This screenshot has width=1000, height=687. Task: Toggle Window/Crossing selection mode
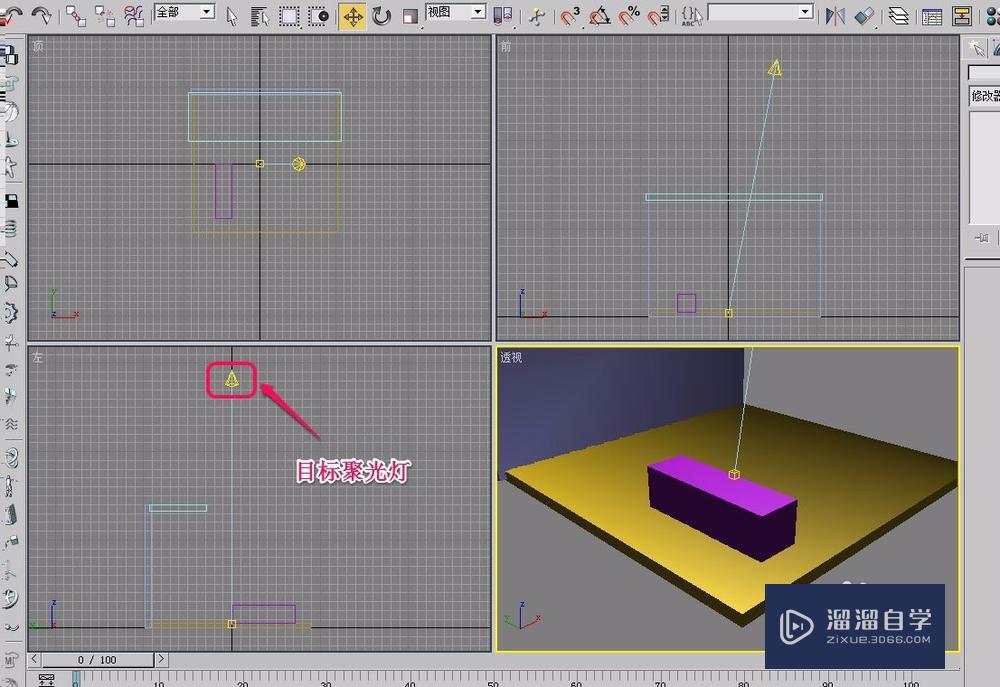click(x=318, y=15)
